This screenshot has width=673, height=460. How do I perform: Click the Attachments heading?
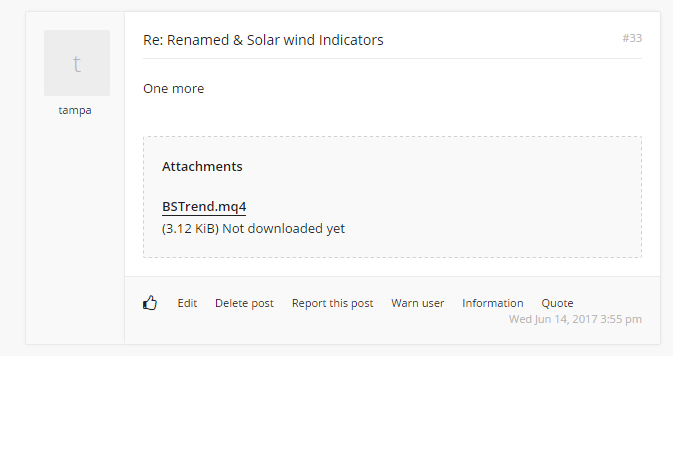tap(202, 167)
